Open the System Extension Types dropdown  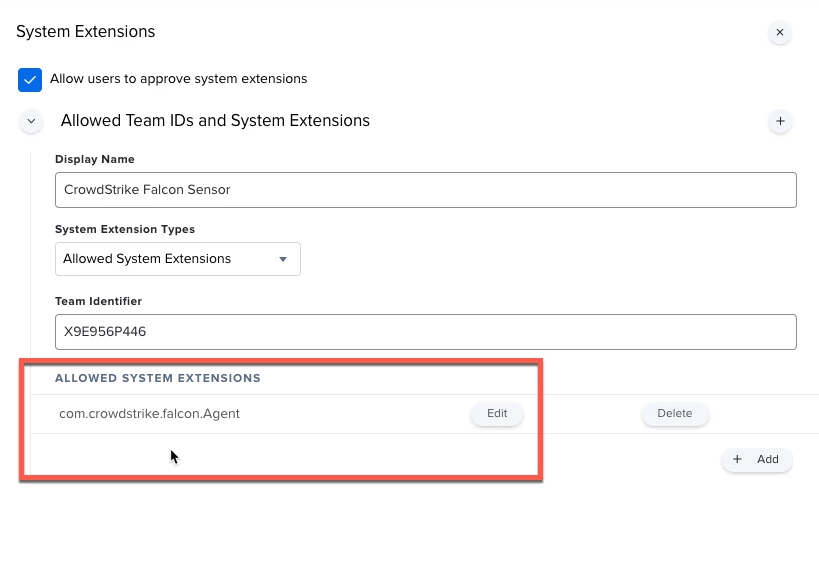click(178, 259)
